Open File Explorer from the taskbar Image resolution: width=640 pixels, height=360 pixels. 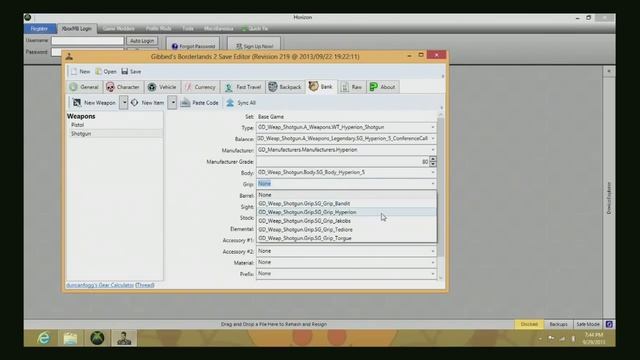(x=70, y=338)
